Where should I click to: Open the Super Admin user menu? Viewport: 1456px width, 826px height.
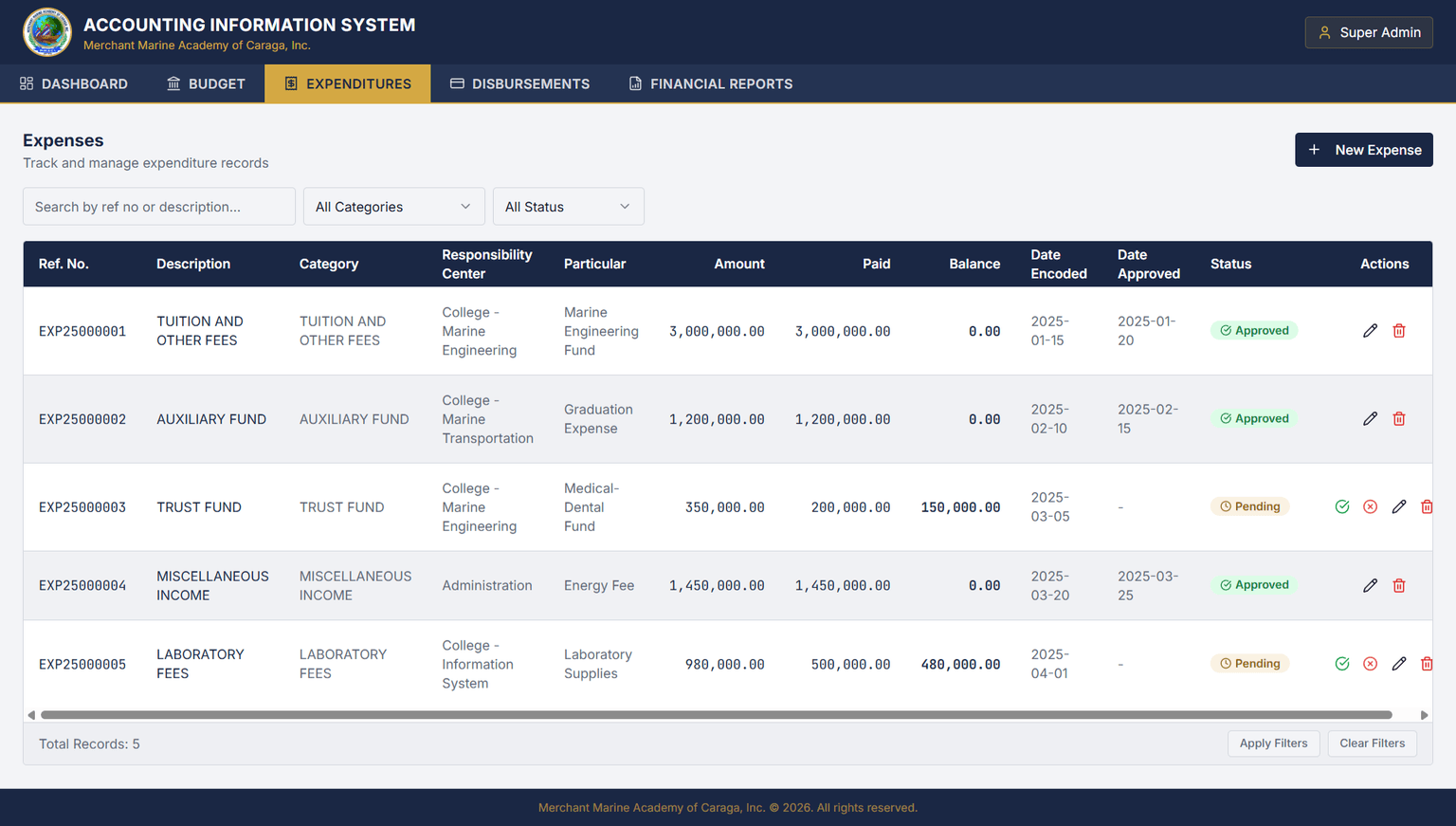pyautogui.click(x=1369, y=32)
